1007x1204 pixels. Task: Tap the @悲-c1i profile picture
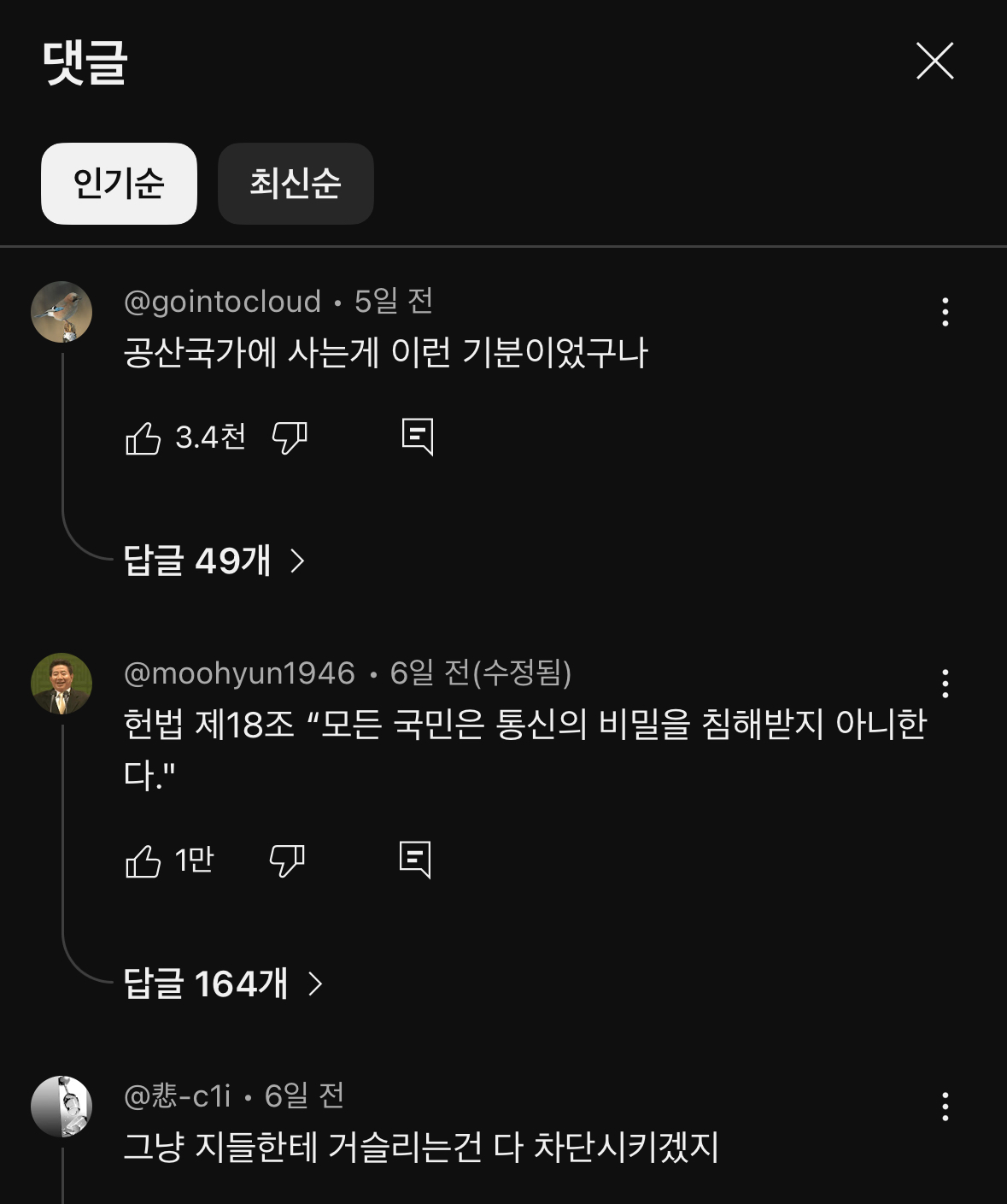tap(61, 1107)
